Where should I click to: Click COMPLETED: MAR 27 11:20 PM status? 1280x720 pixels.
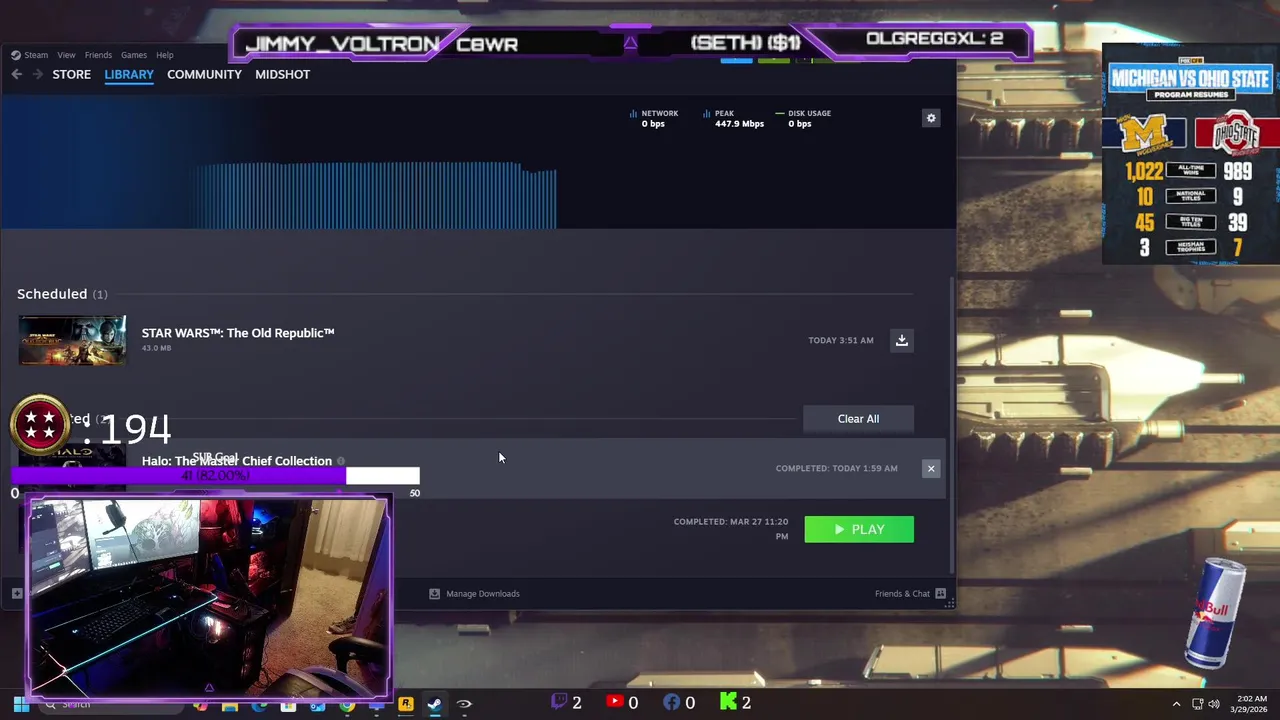(731, 528)
